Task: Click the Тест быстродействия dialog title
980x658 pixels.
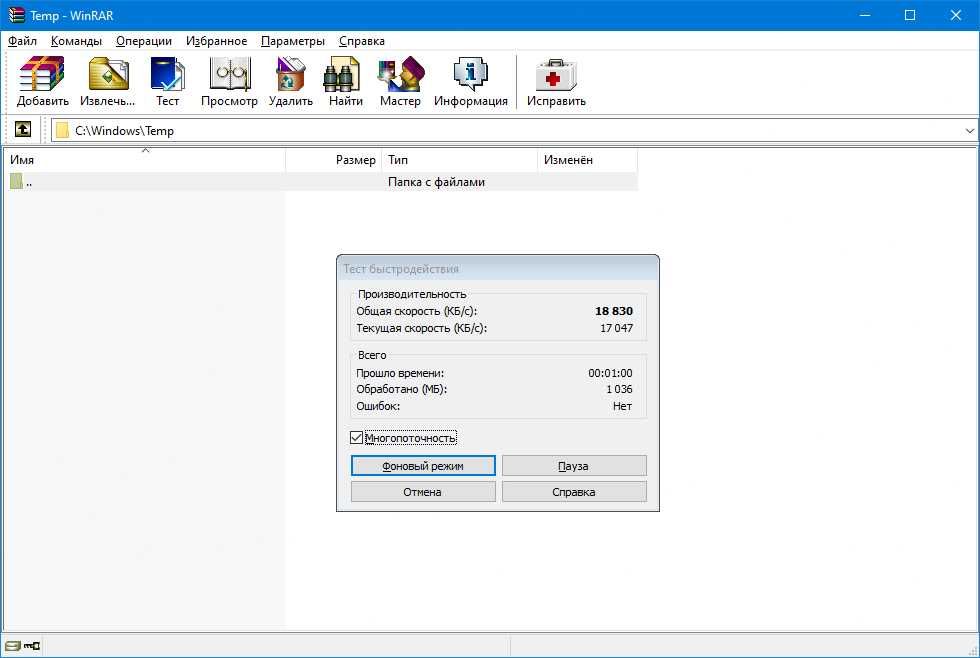Action: 401,269
